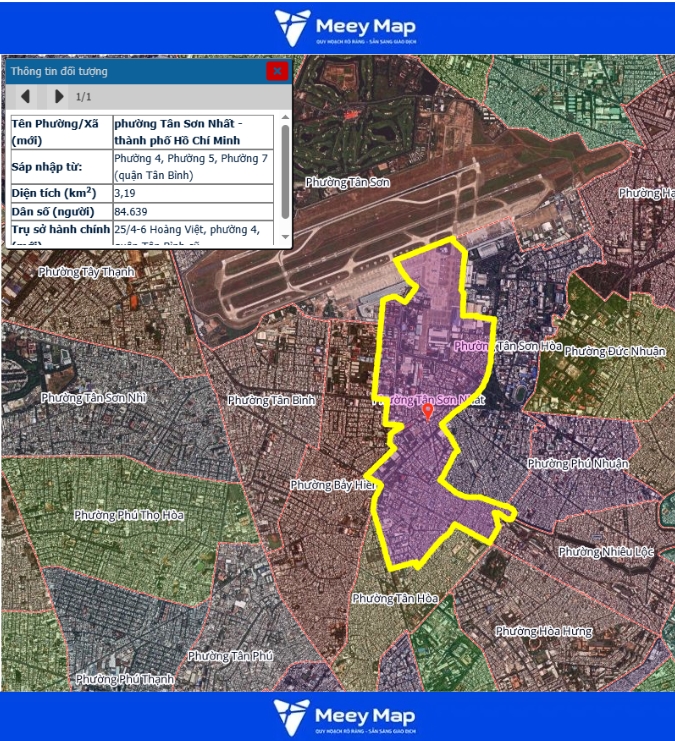Click the Phường Bảy Hiền map label
The height and width of the screenshot is (741, 675).
(x=331, y=485)
